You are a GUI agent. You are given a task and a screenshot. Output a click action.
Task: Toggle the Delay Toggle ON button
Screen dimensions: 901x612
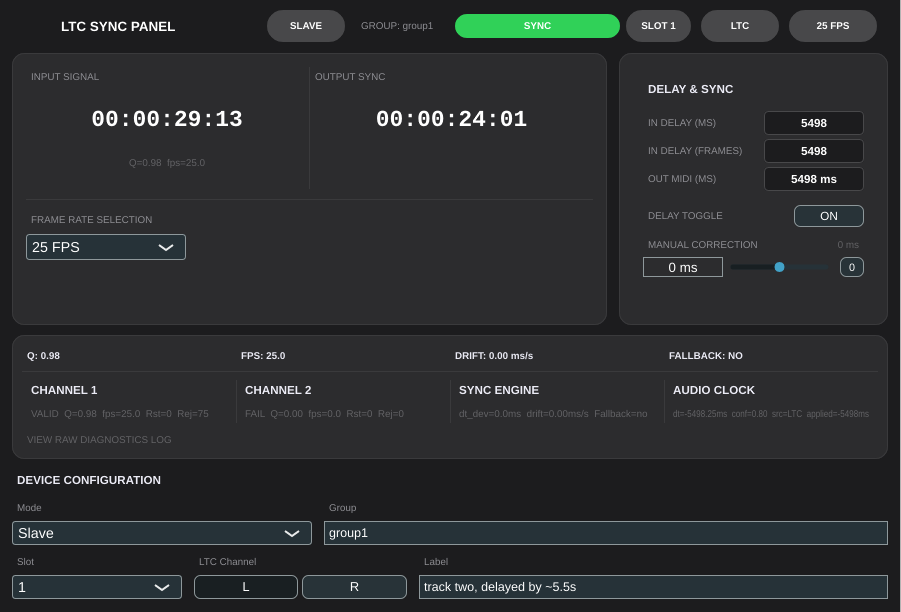829,216
